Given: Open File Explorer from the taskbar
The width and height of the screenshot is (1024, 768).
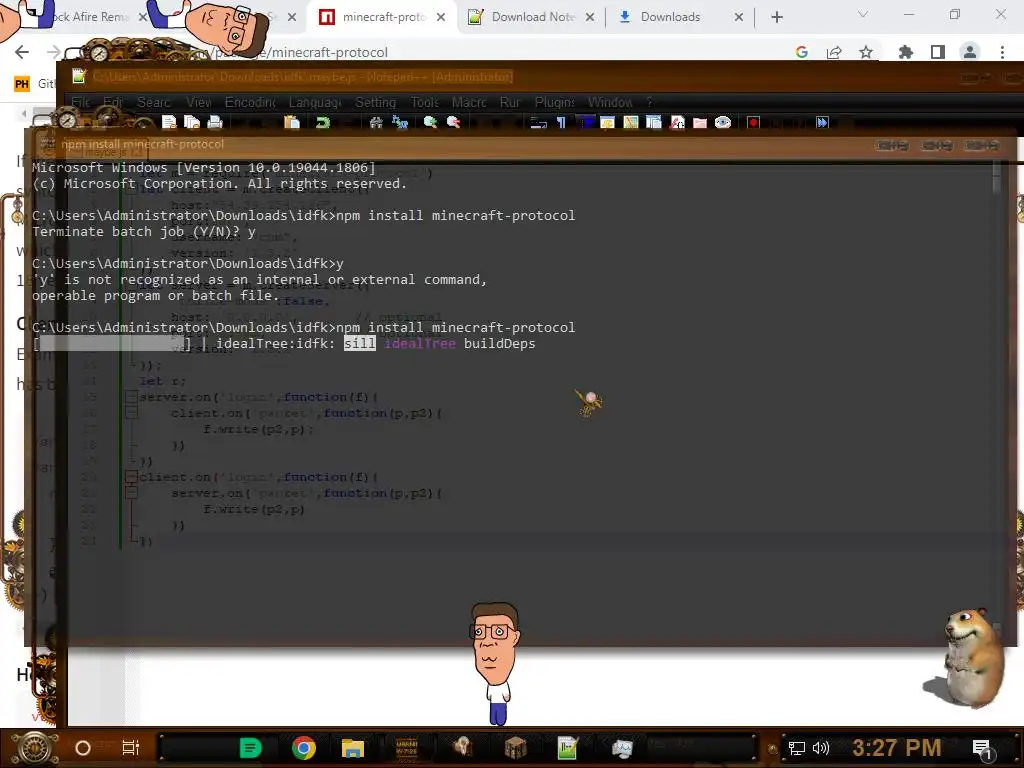Looking at the screenshot, I should 353,748.
